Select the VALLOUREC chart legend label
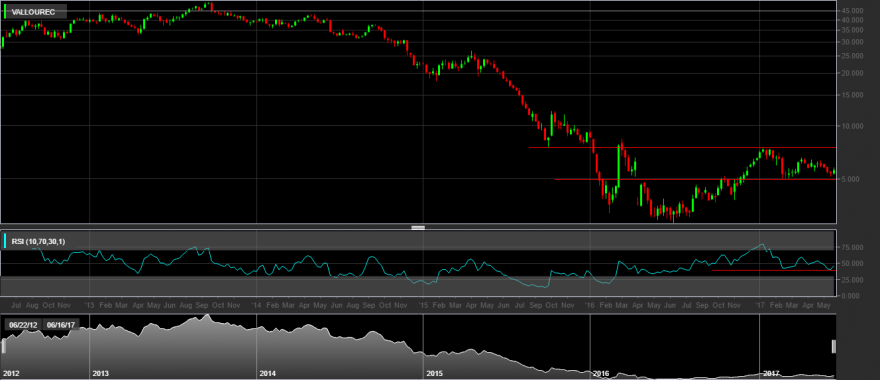The height and width of the screenshot is (380, 880). click(x=33, y=12)
